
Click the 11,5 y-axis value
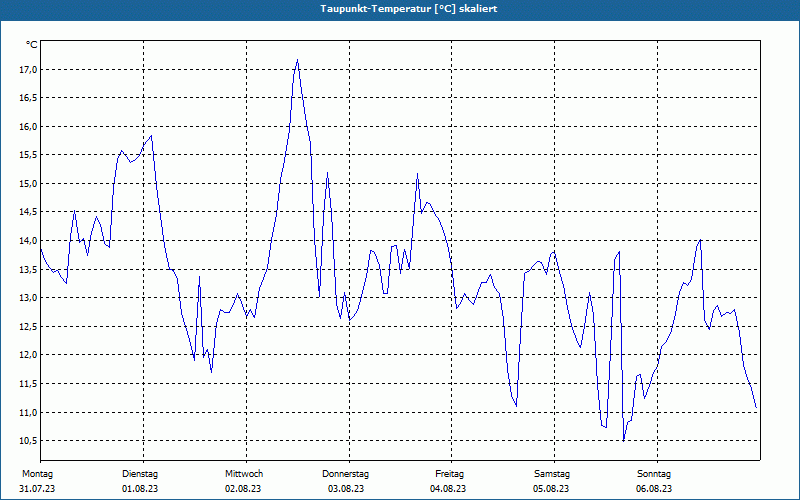point(28,384)
